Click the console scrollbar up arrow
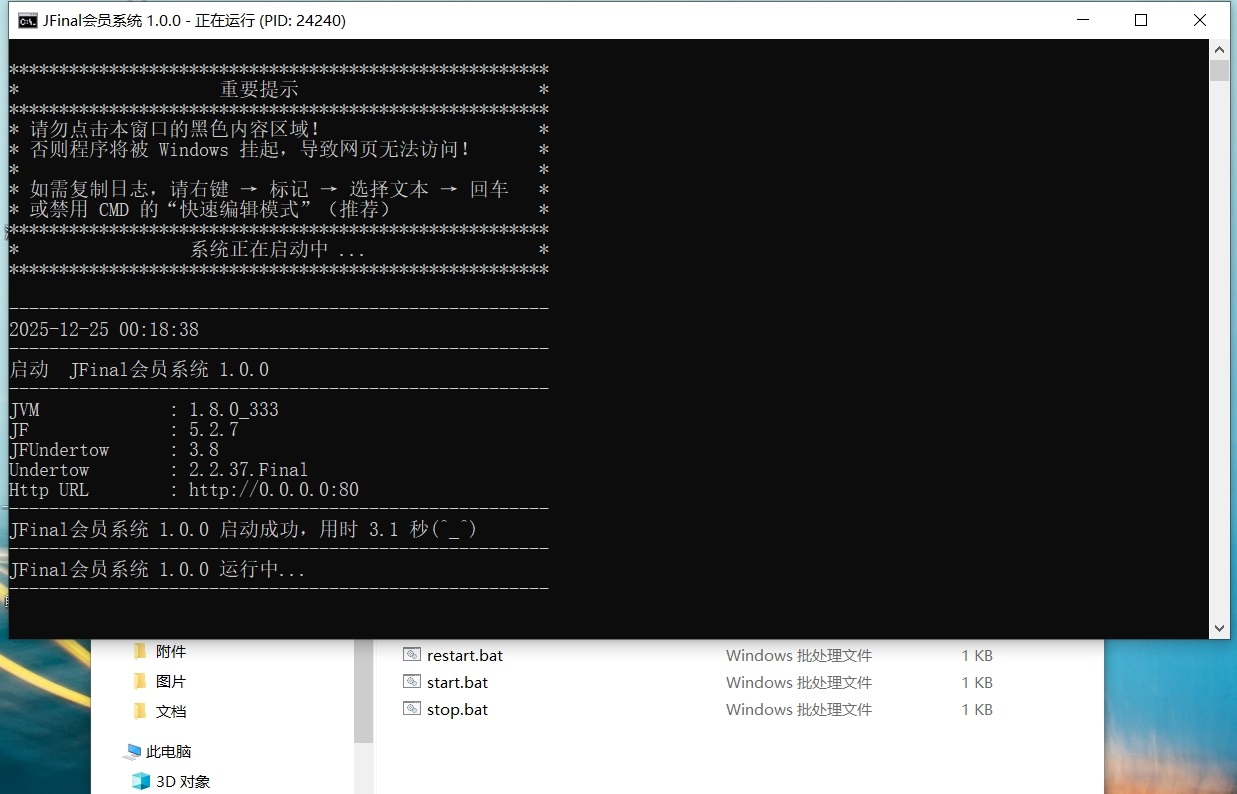1237x794 pixels. (1219, 49)
